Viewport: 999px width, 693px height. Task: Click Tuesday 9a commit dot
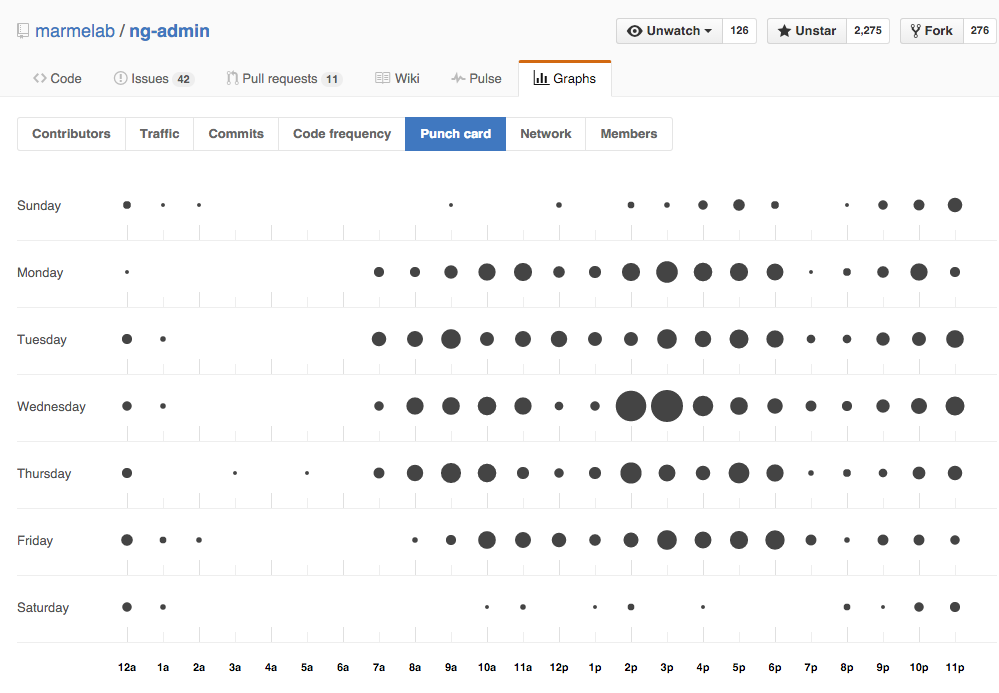pos(451,339)
